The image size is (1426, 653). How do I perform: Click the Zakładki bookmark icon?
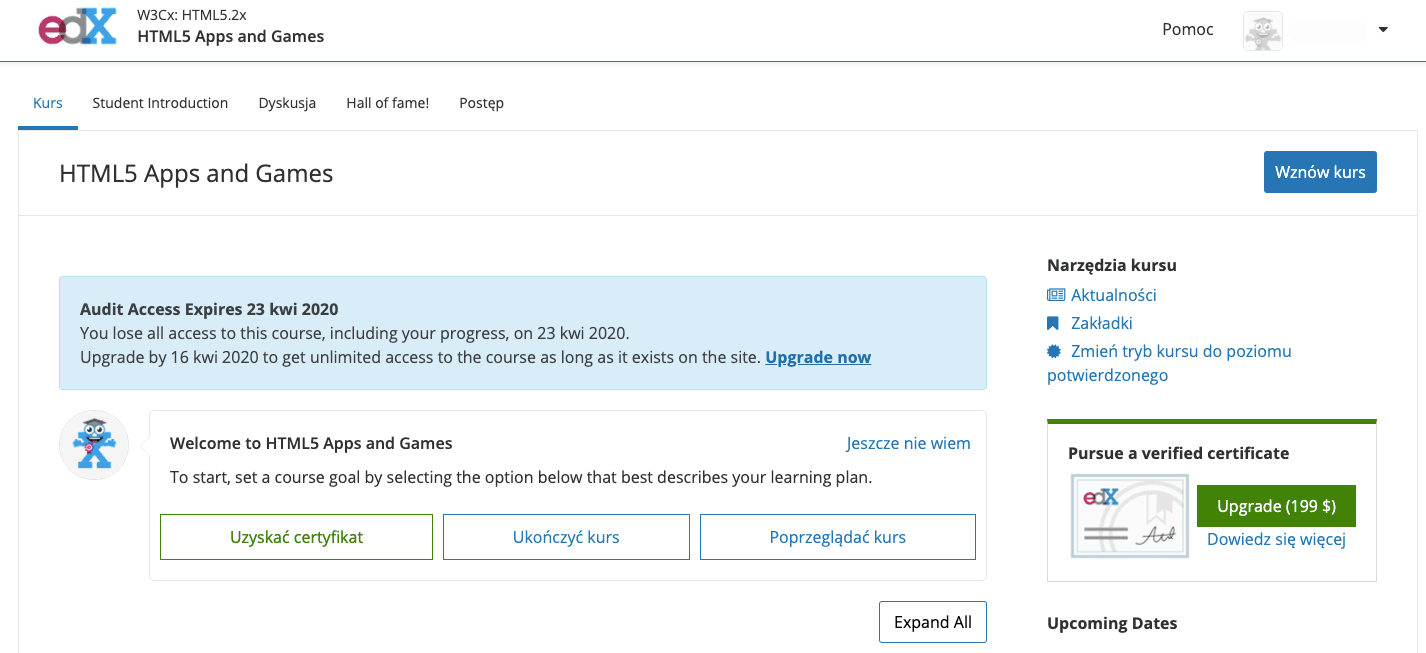[x=1053, y=323]
